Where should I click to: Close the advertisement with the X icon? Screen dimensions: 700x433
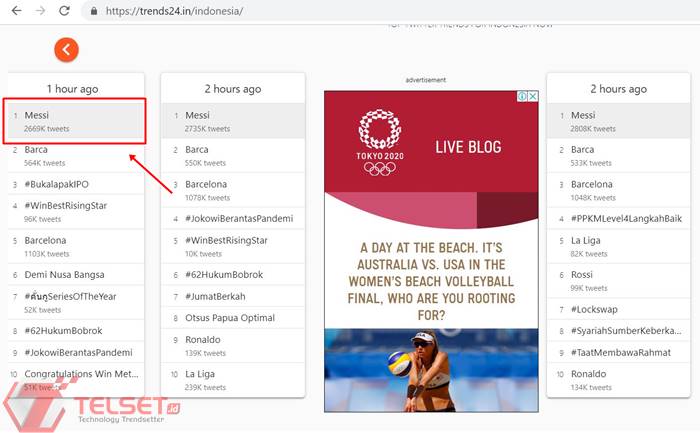pos(533,97)
